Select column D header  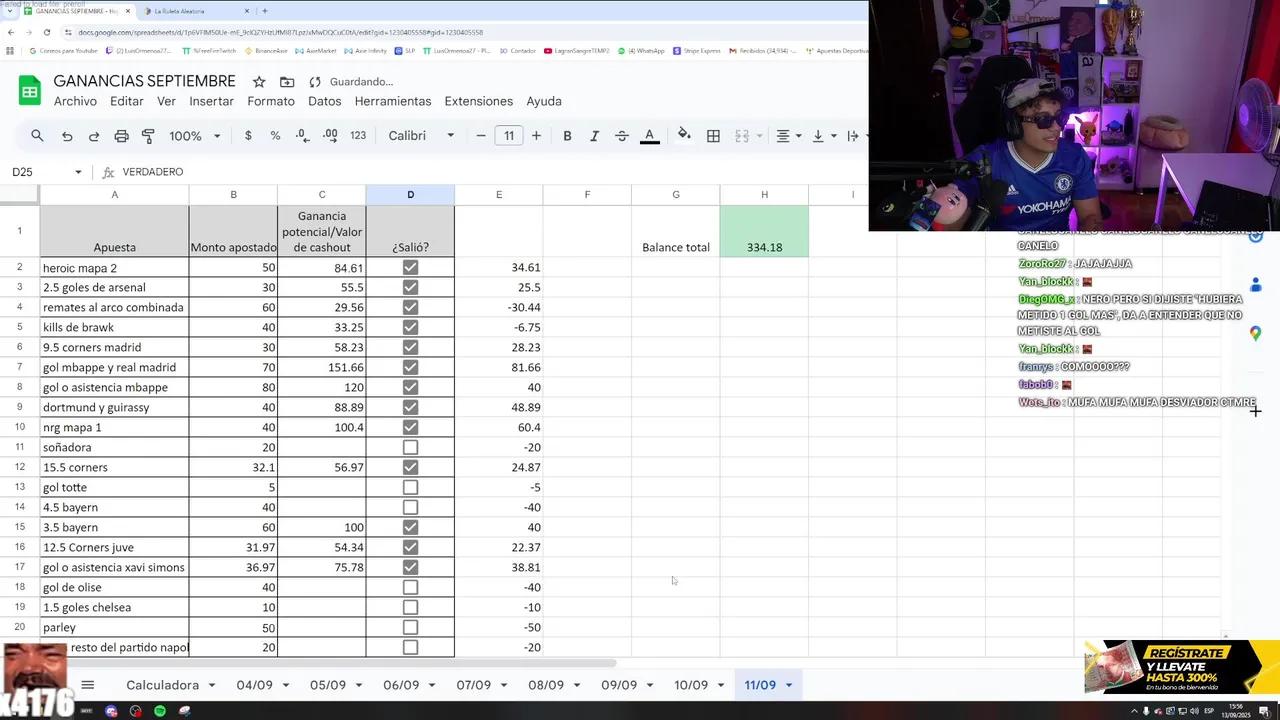pyautogui.click(x=410, y=195)
